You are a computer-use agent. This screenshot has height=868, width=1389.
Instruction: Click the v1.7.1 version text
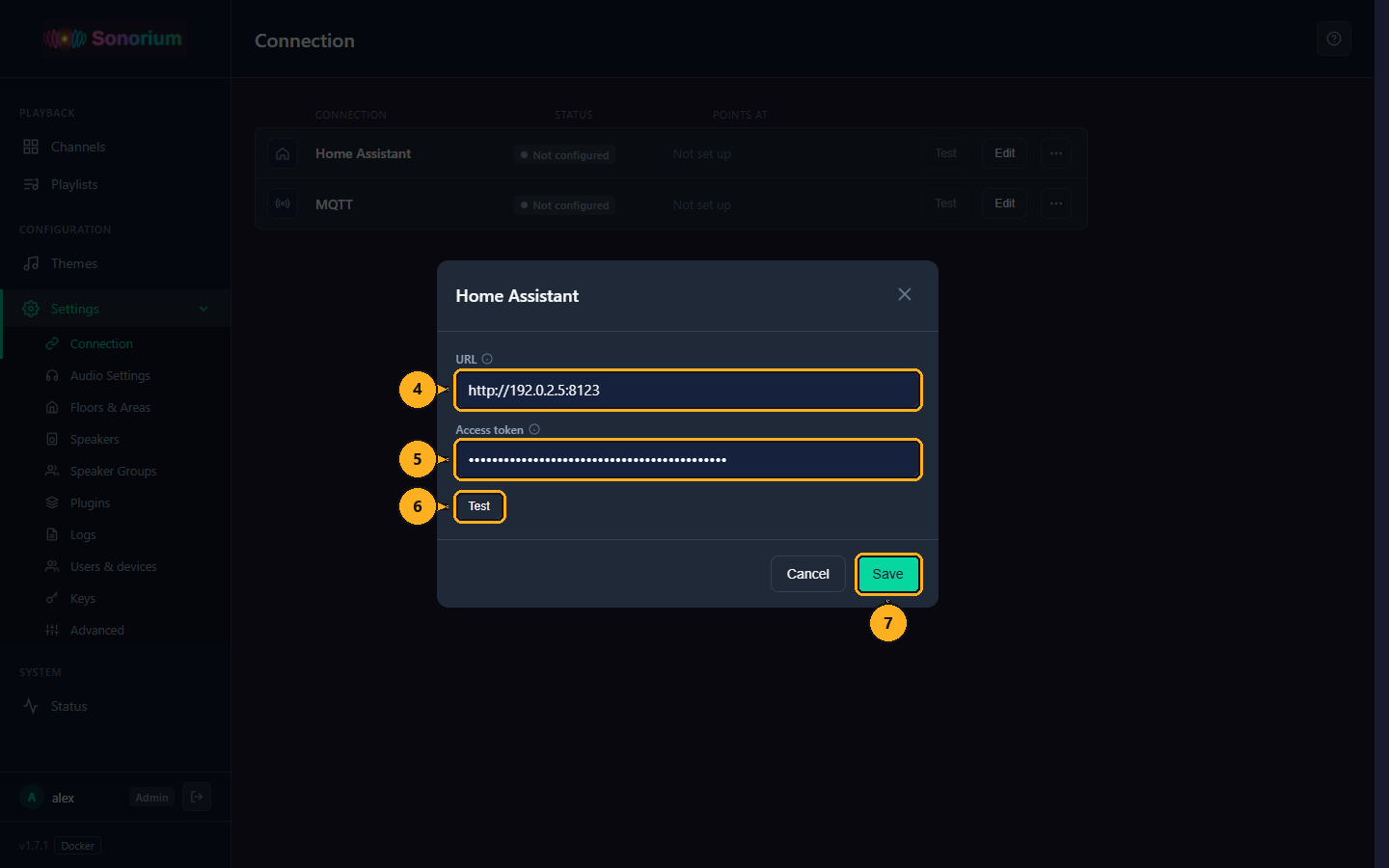click(34, 846)
